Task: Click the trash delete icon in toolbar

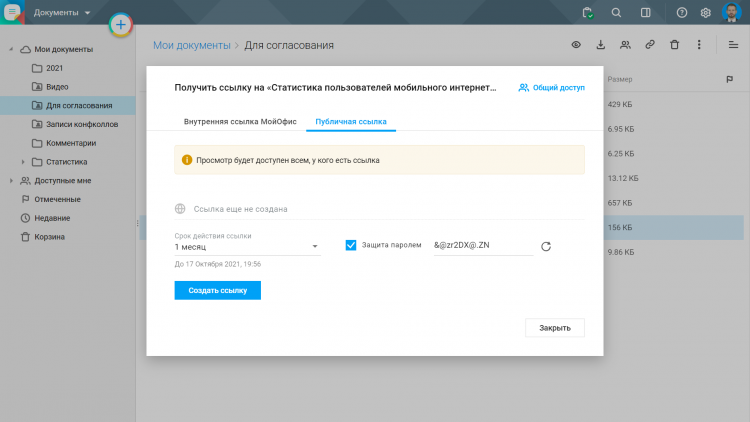Action: click(x=675, y=45)
